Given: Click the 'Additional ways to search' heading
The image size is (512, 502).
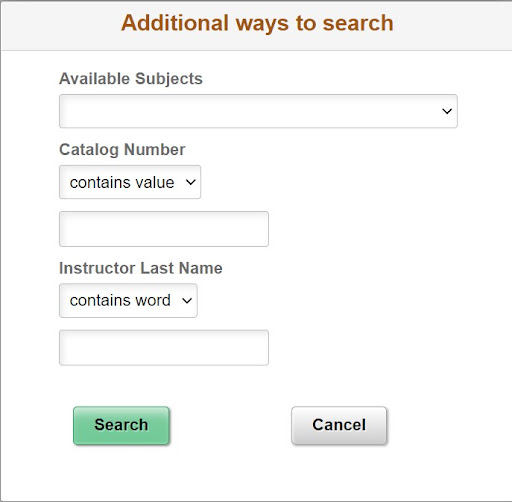Looking at the screenshot, I should coord(257,23).
